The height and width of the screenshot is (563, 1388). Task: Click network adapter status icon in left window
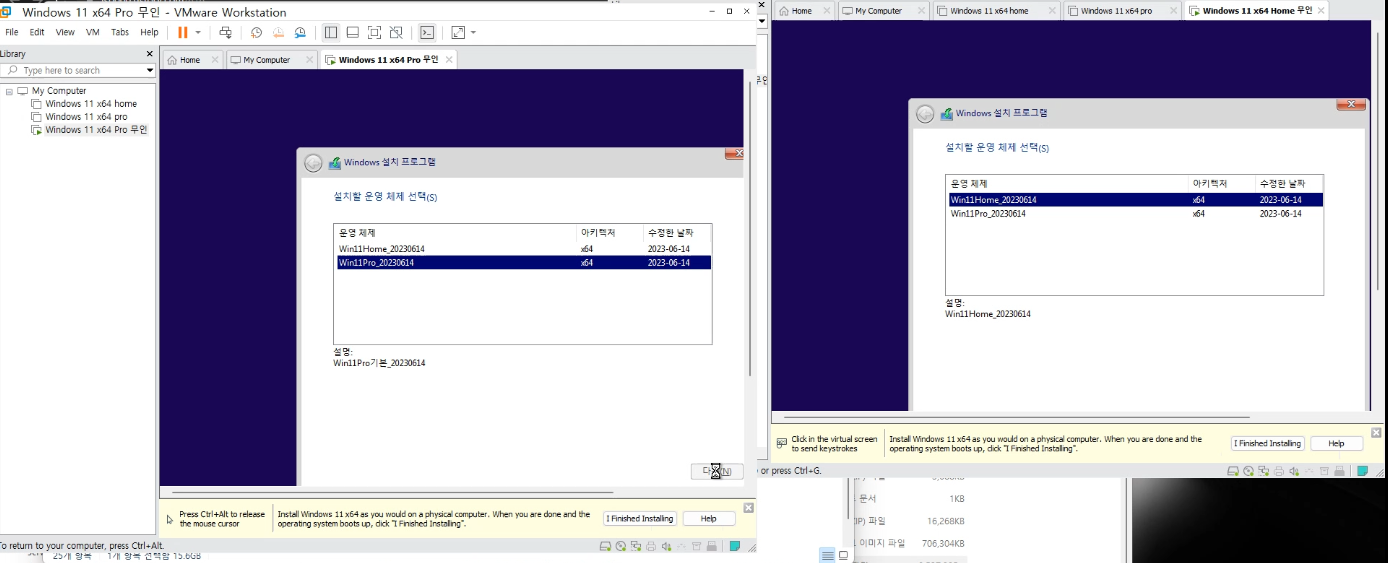click(635, 546)
